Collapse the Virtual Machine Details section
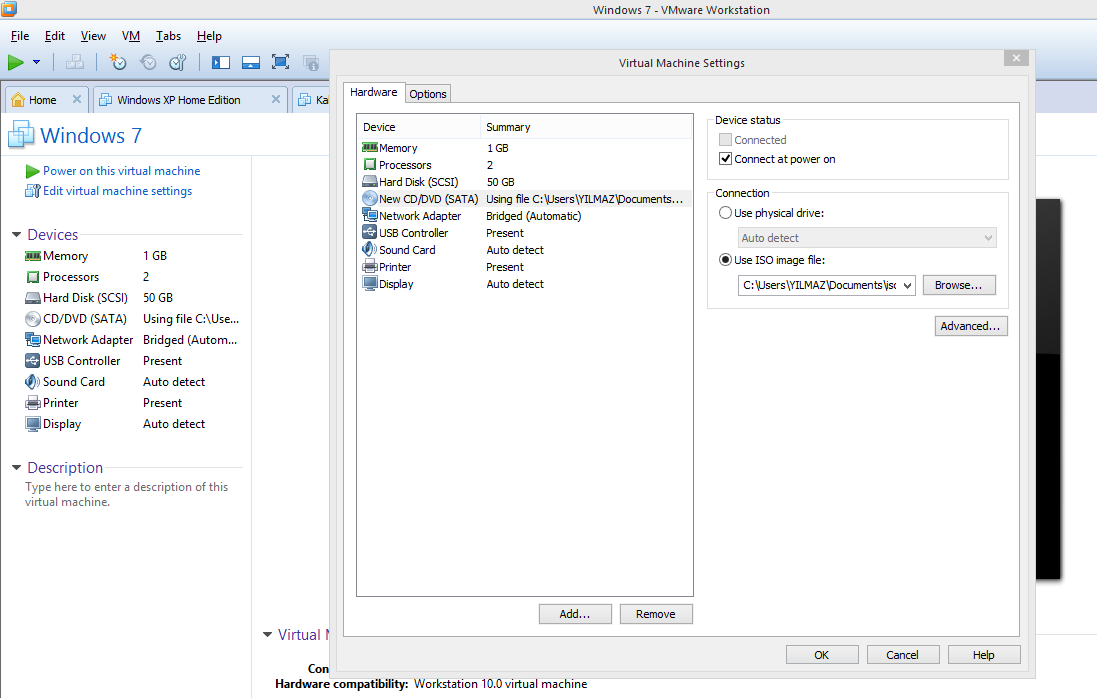Image resolution: width=1097 pixels, height=698 pixels. [x=267, y=635]
